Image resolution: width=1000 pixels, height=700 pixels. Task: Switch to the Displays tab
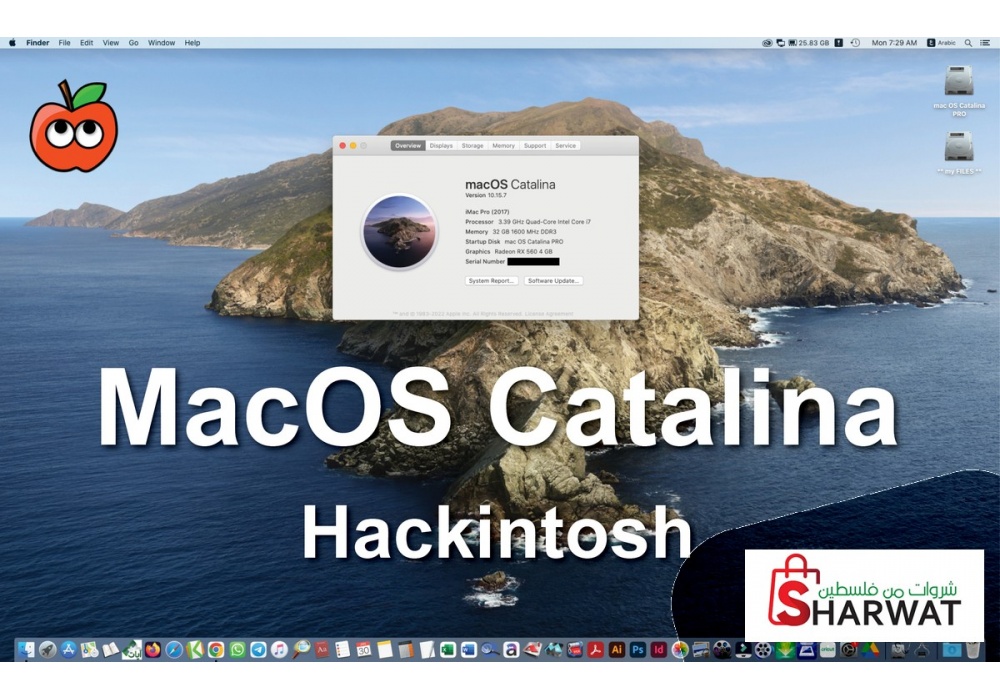pos(441,145)
